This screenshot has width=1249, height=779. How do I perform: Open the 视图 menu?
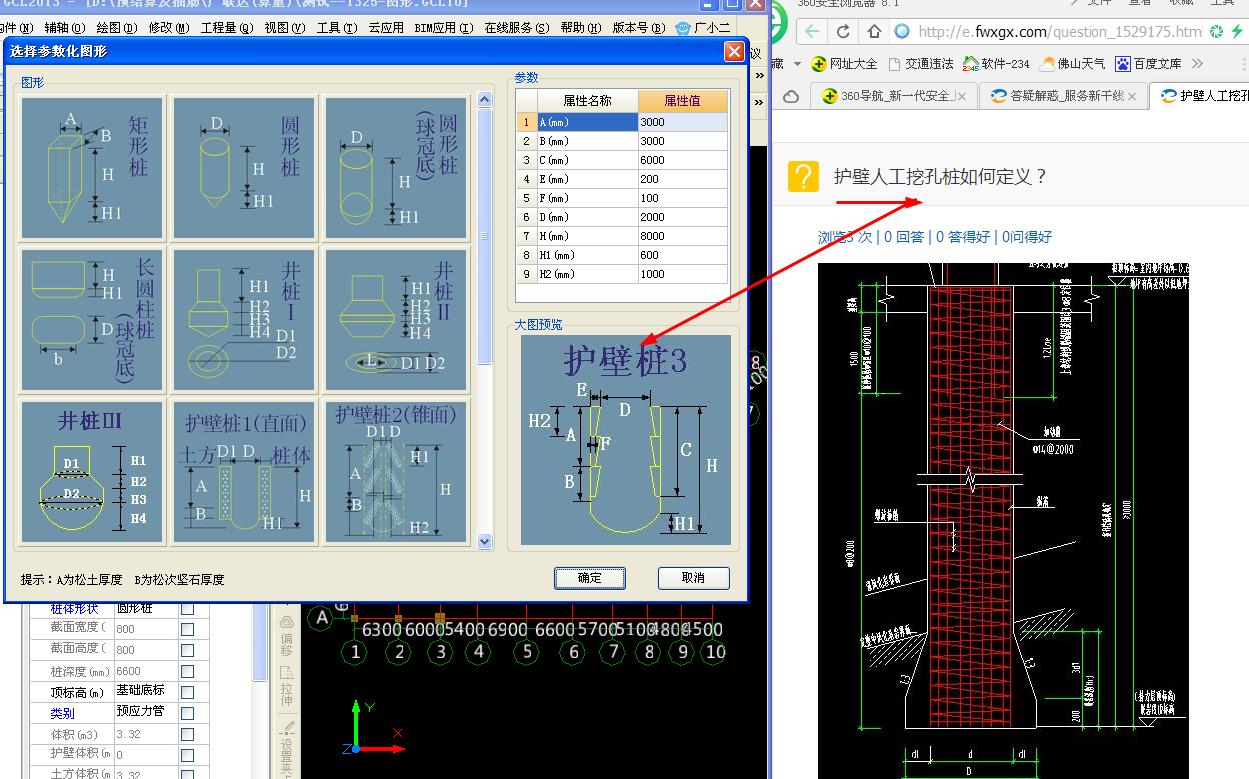pos(286,28)
